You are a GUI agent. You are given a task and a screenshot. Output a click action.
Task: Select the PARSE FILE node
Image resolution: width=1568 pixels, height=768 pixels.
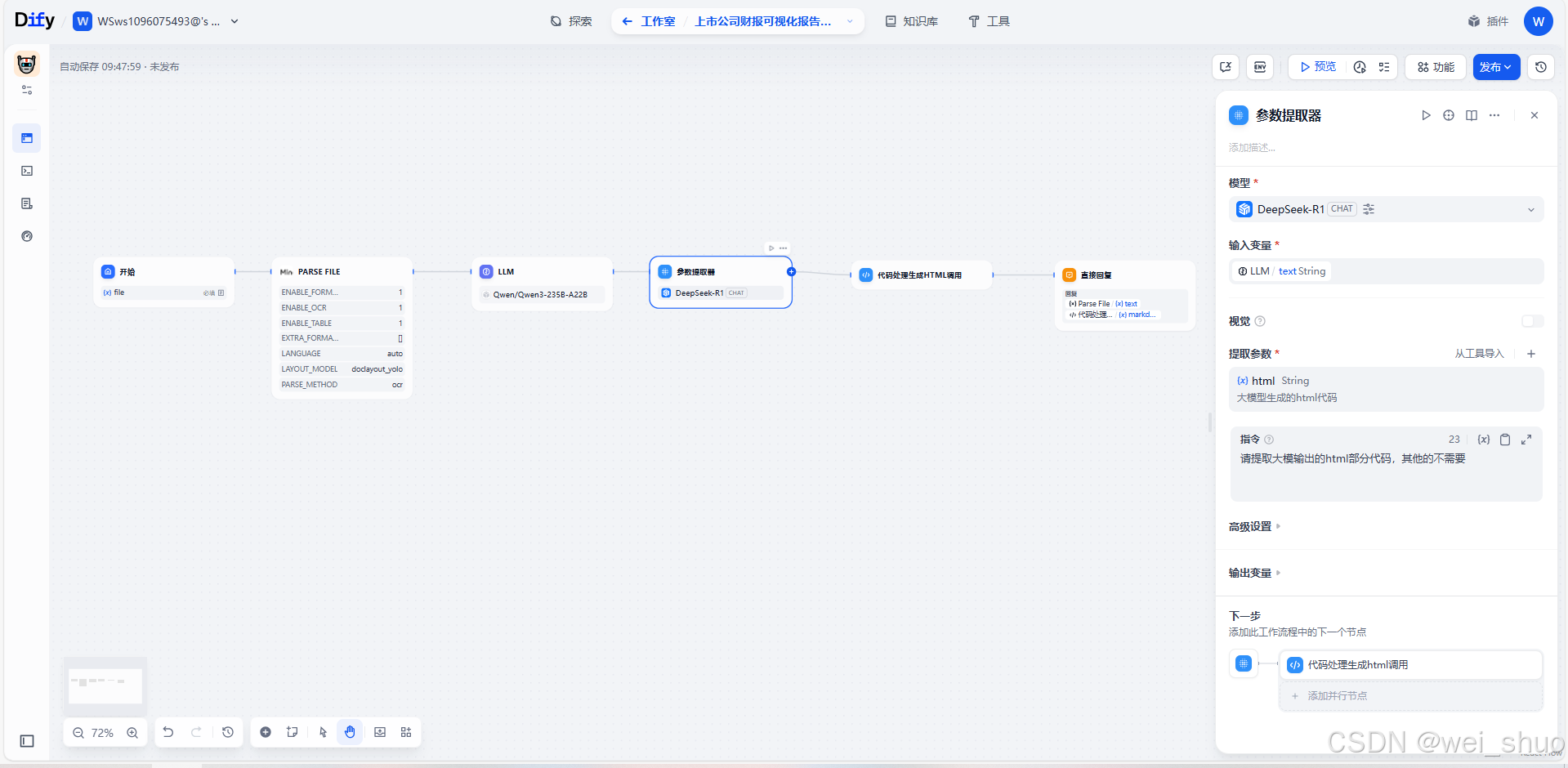tap(342, 328)
